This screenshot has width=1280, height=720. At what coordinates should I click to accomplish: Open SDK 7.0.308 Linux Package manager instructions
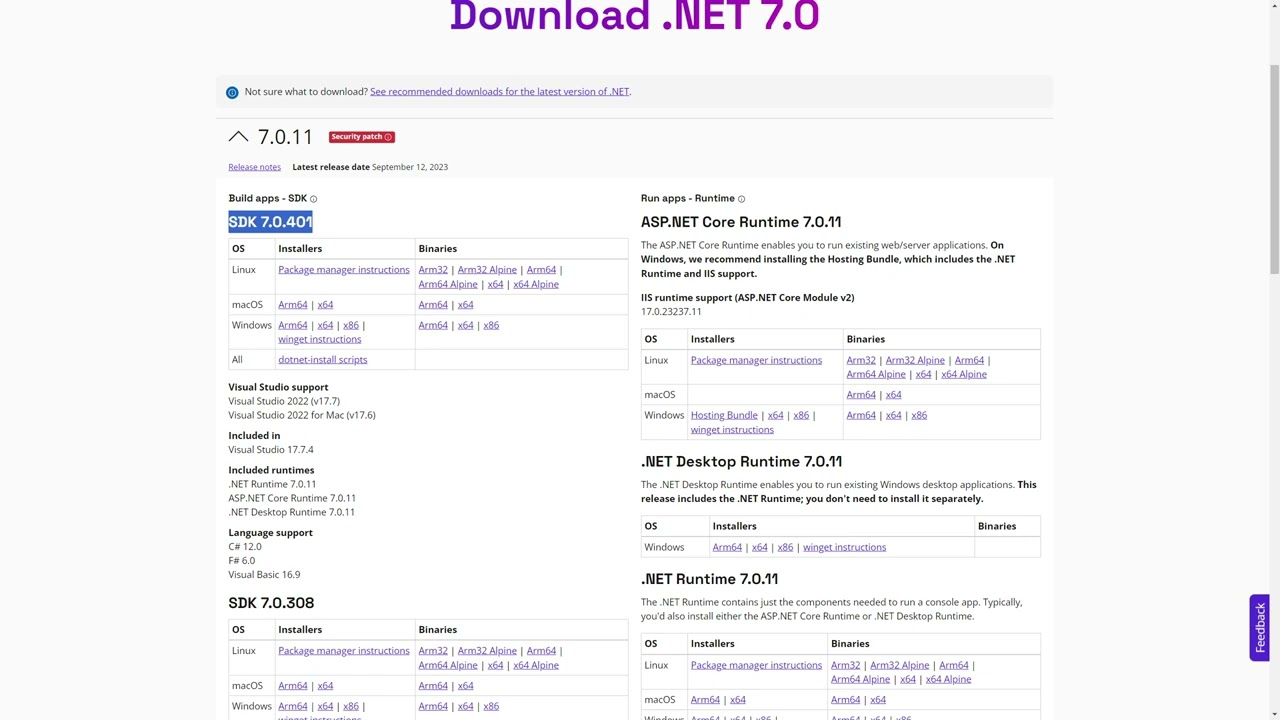point(344,651)
